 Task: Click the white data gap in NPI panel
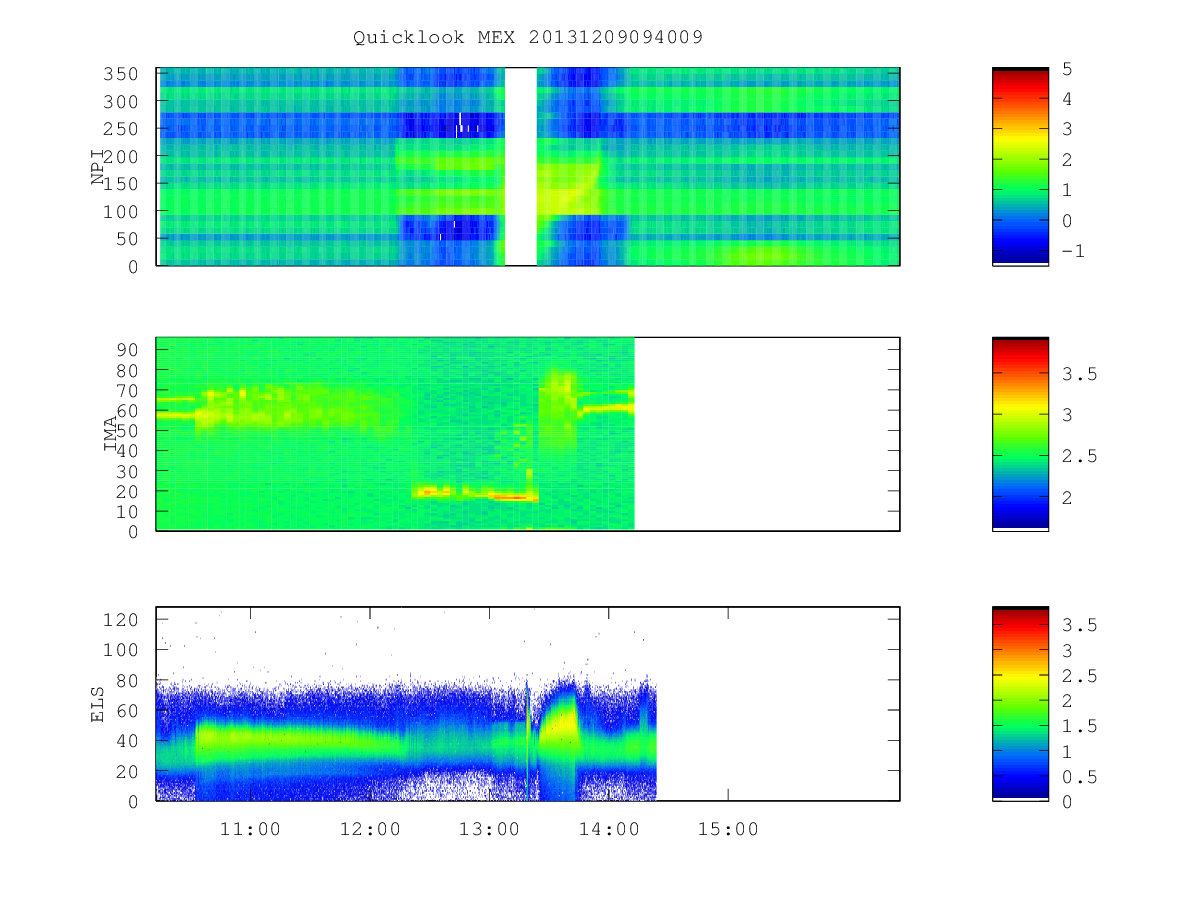click(521, 167)
